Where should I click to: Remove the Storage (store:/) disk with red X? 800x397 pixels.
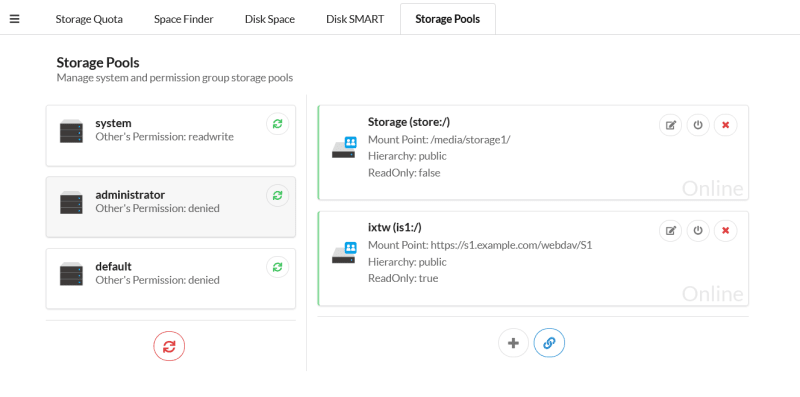coord(726,125)
